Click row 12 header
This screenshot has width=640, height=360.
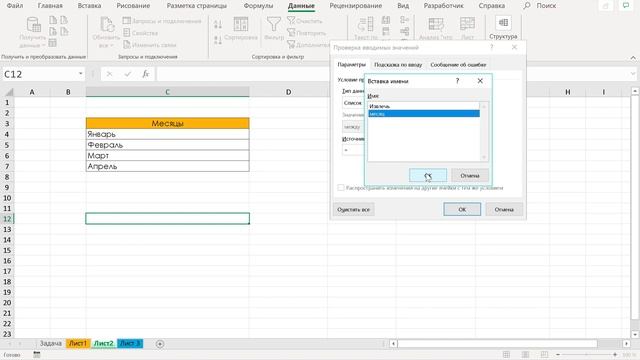(7, 219)
